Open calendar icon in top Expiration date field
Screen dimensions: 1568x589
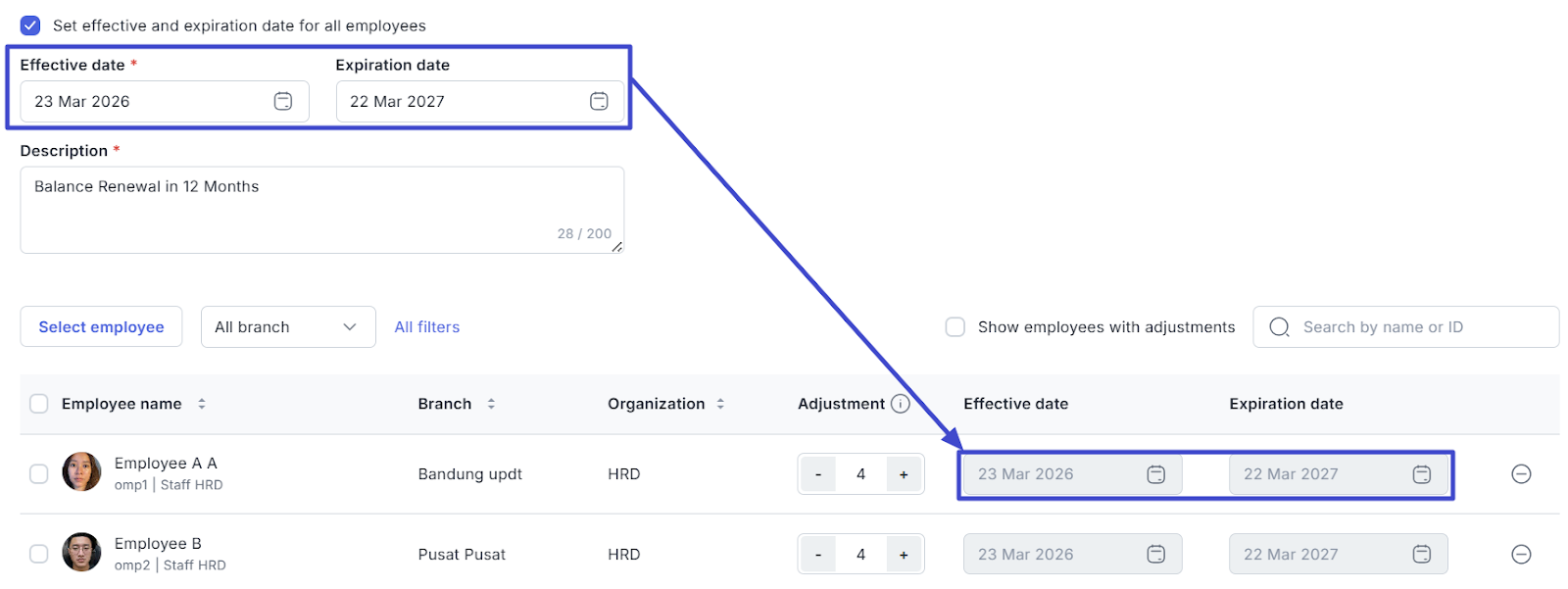599,101
